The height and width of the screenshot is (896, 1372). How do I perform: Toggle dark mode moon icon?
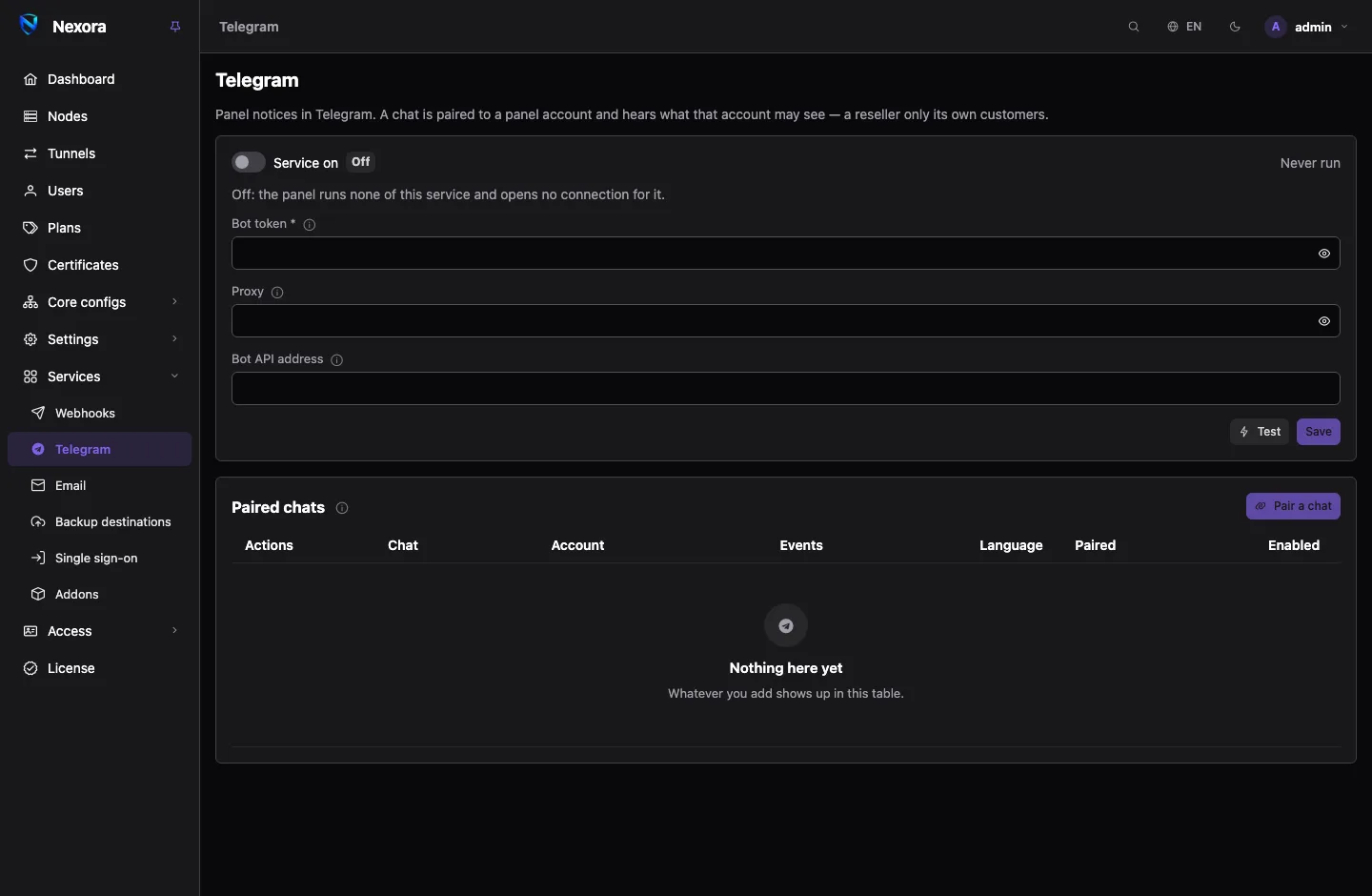1235,27
